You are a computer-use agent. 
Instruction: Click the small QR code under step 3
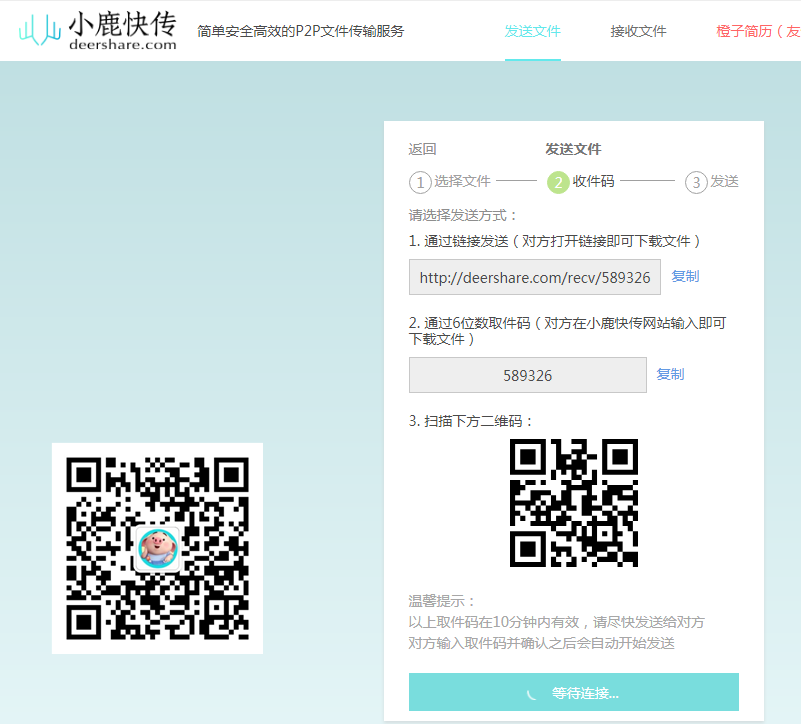[x=574, y=503]
